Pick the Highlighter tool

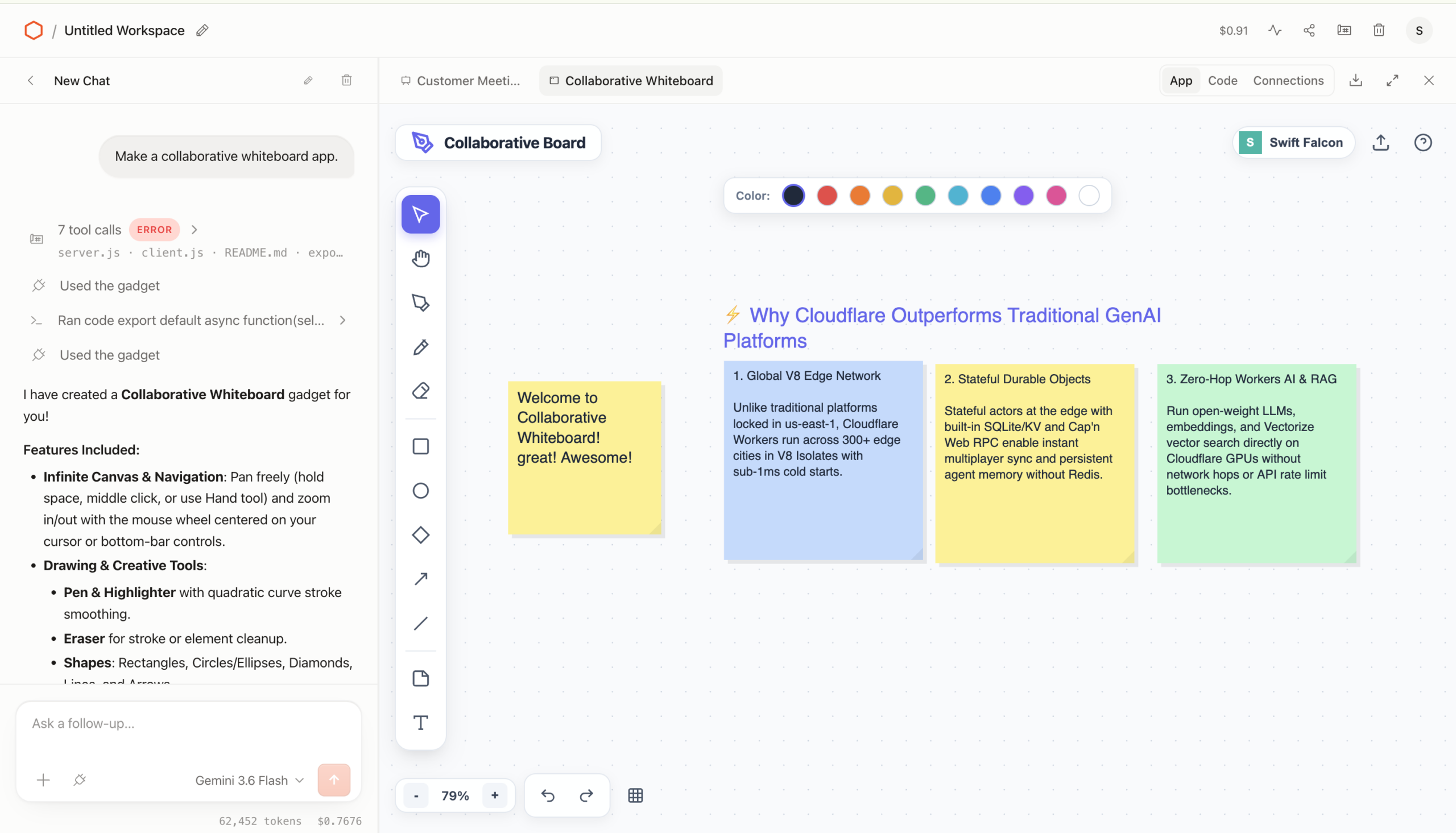click(x=420, y=347)
